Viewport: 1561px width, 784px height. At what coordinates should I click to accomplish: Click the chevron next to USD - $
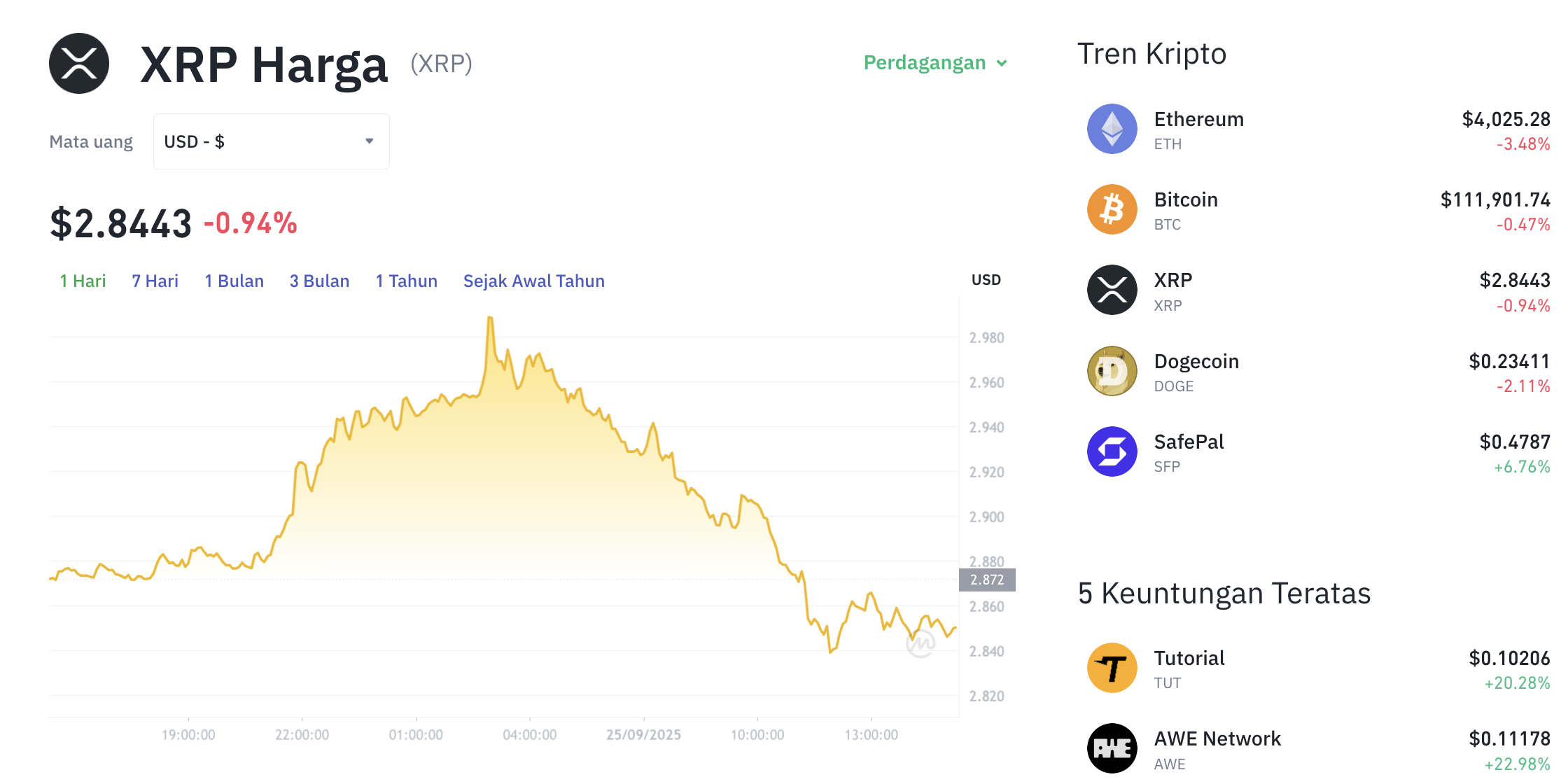pyautogui.click(x=369, y=141)
